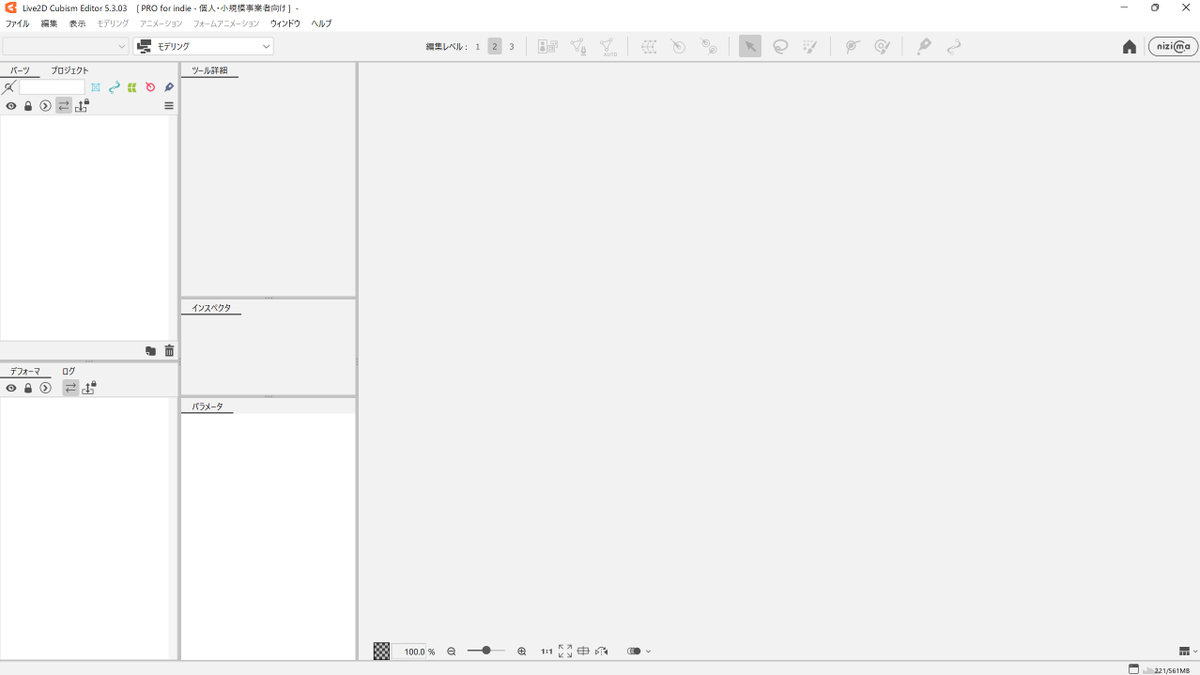The height and width of the screenshot is (675, 1200).
Task: Click the texture atlas edit icon
Action: tap(547, 46)
